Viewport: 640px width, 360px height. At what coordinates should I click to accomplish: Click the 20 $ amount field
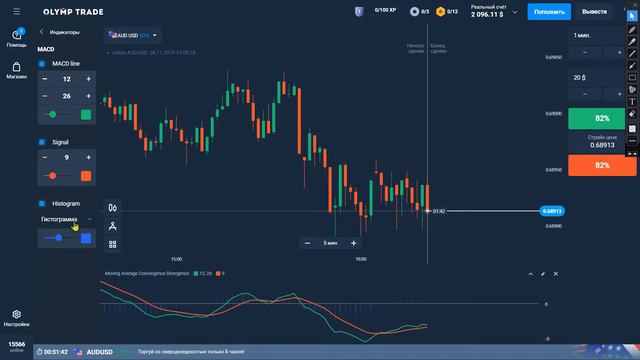tap(596, 78)
